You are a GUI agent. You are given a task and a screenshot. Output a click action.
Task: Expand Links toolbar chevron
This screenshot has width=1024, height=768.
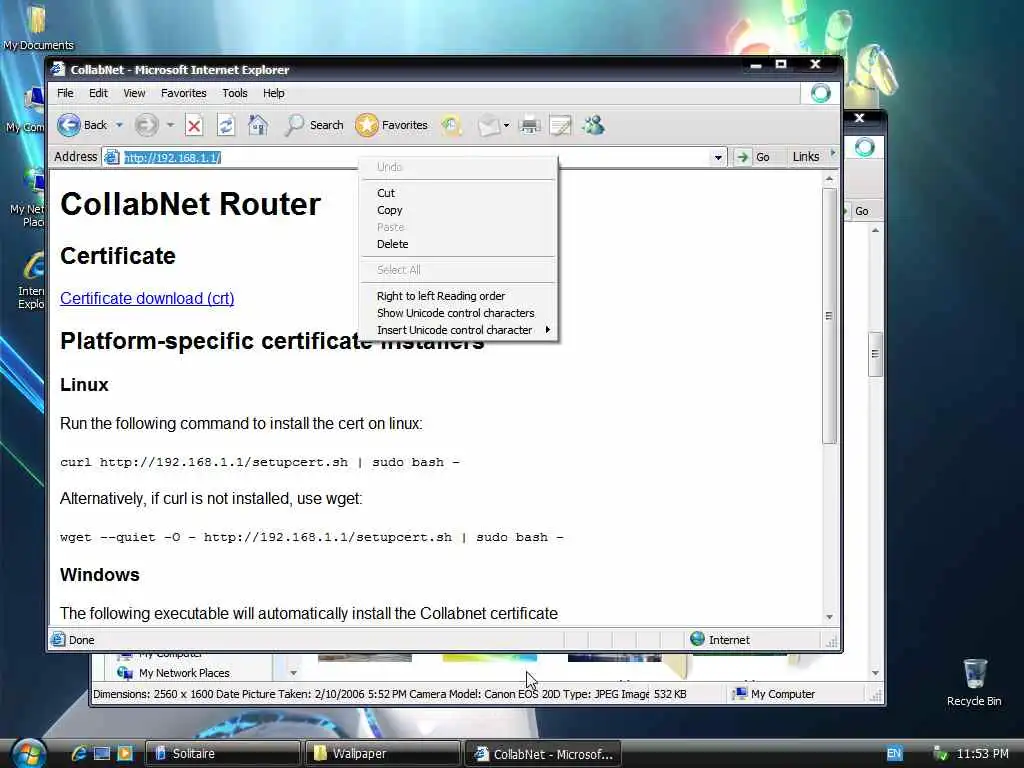(x=833, y=153)
